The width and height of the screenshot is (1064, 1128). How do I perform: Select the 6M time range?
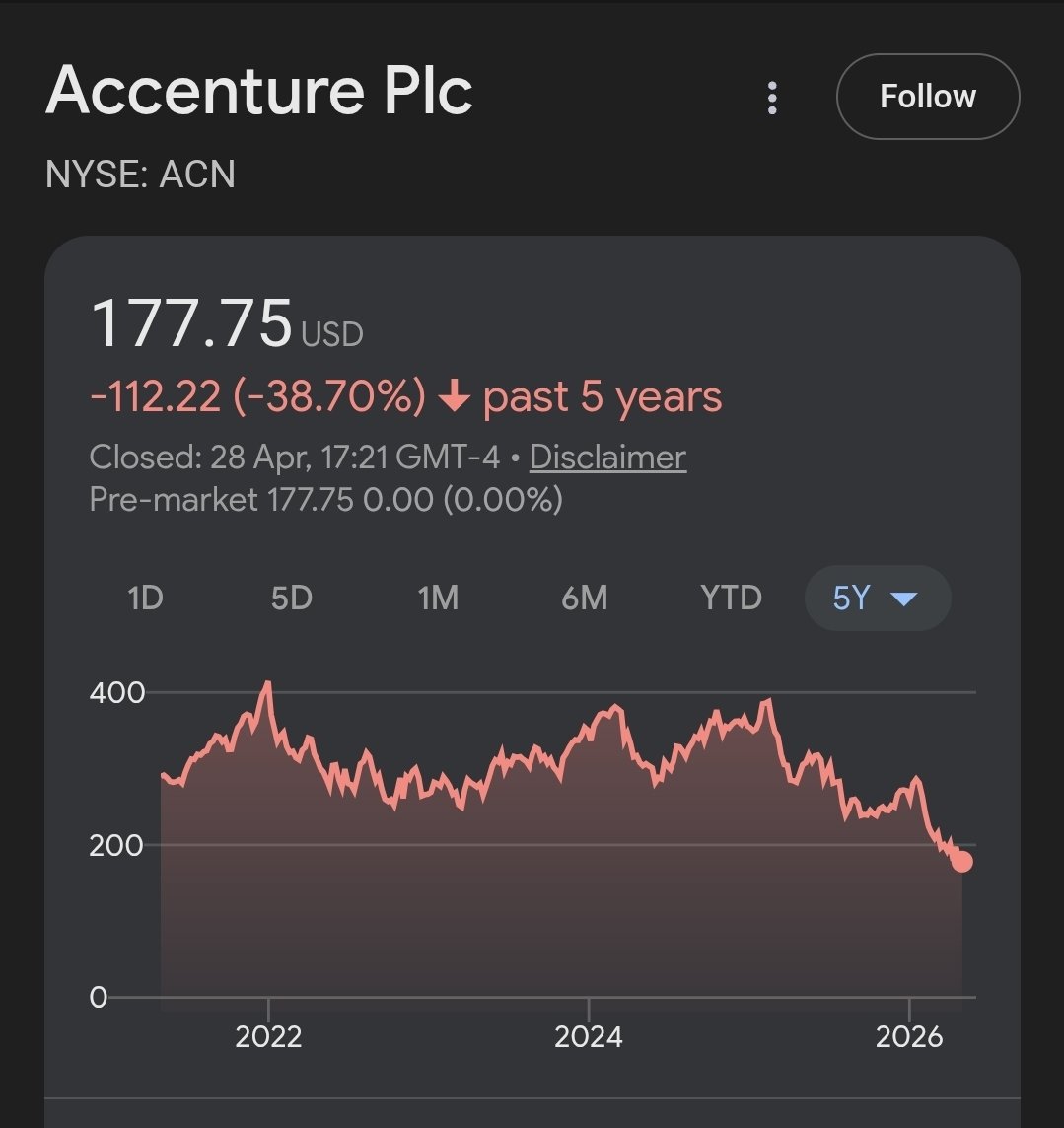(x=584, y=598)
